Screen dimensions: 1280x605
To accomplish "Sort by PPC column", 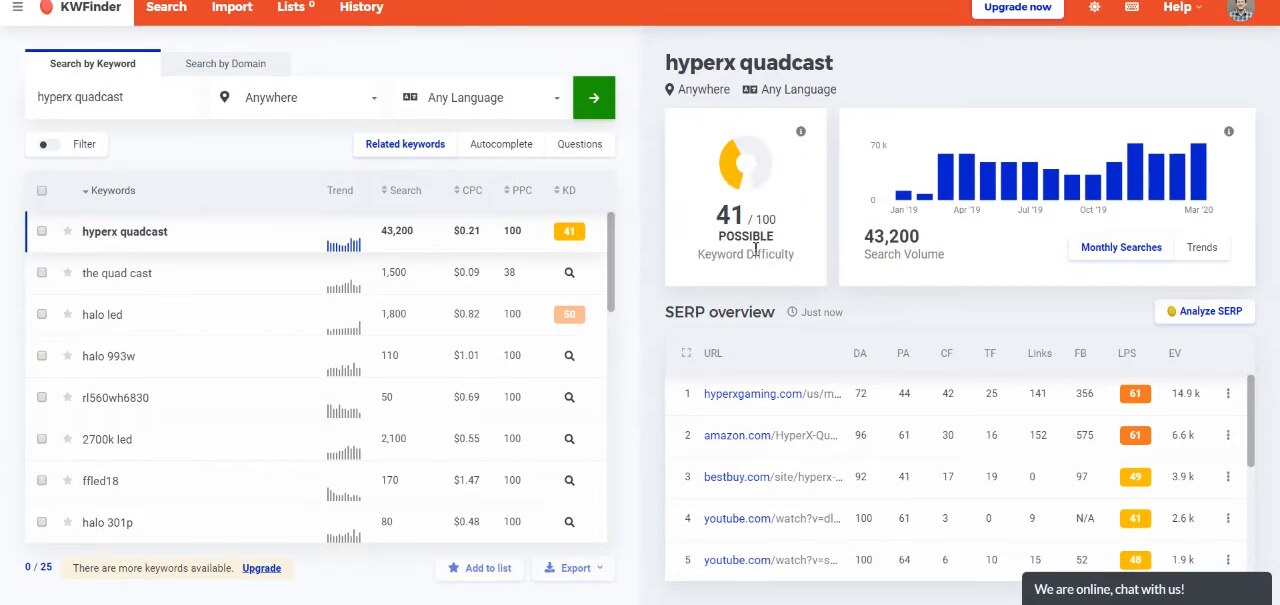I will click(518, 190).
